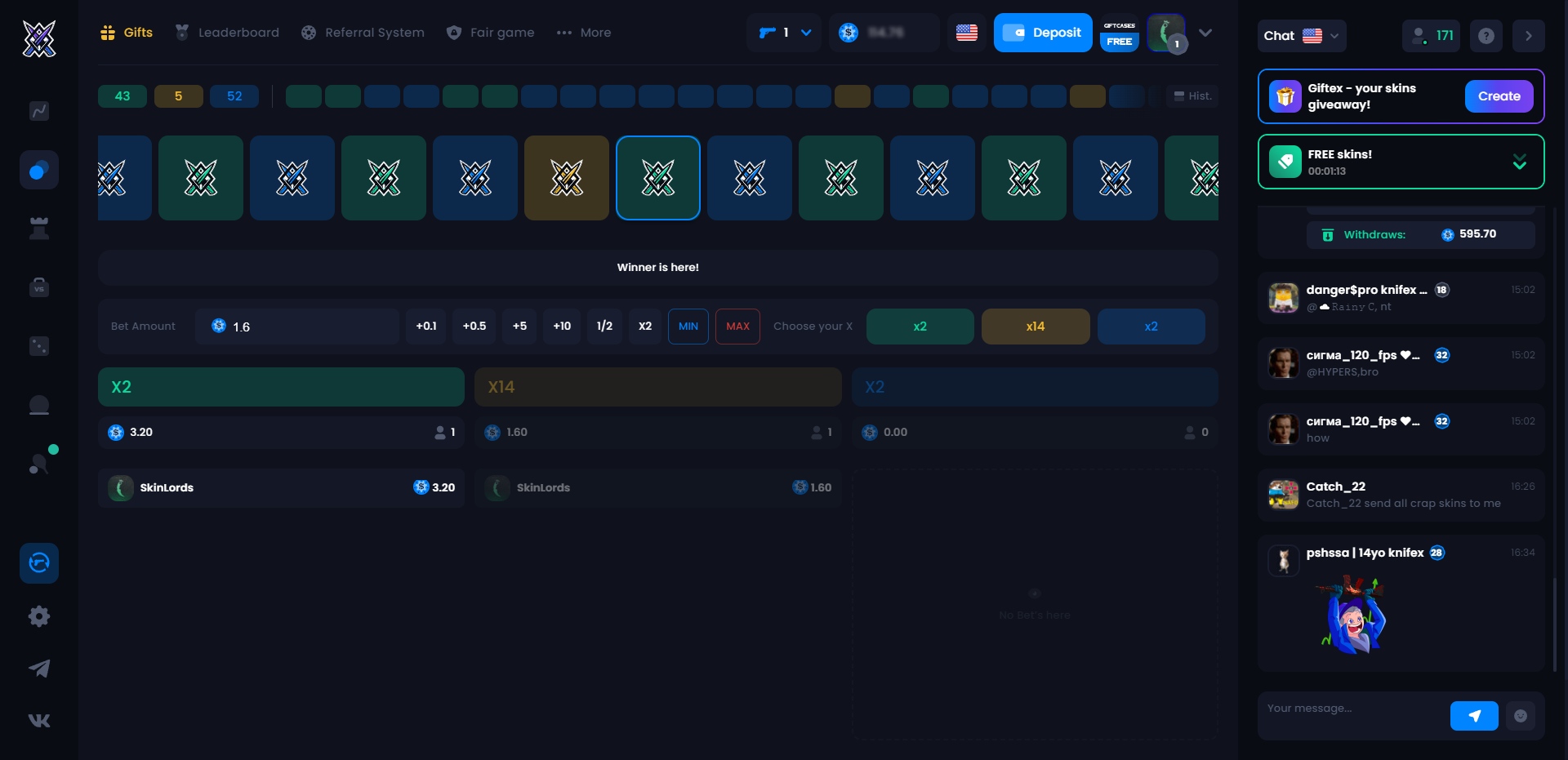Screen dimensions: 1568x760
Task: Click the green X2 column header
Action: [x=281, y=387]
